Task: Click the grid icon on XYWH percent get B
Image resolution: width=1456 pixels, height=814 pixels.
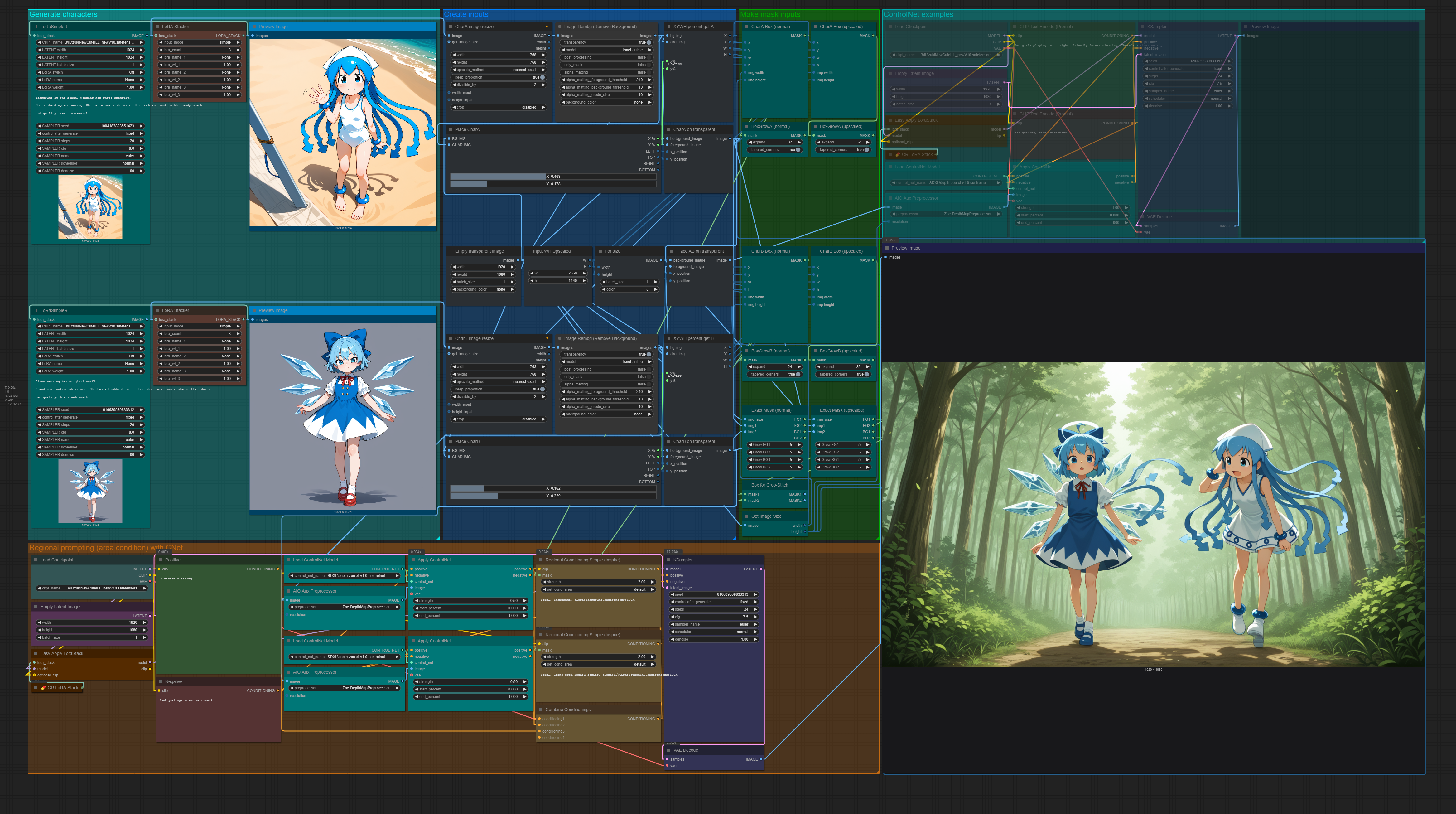Action: click(x=669, y=339)
